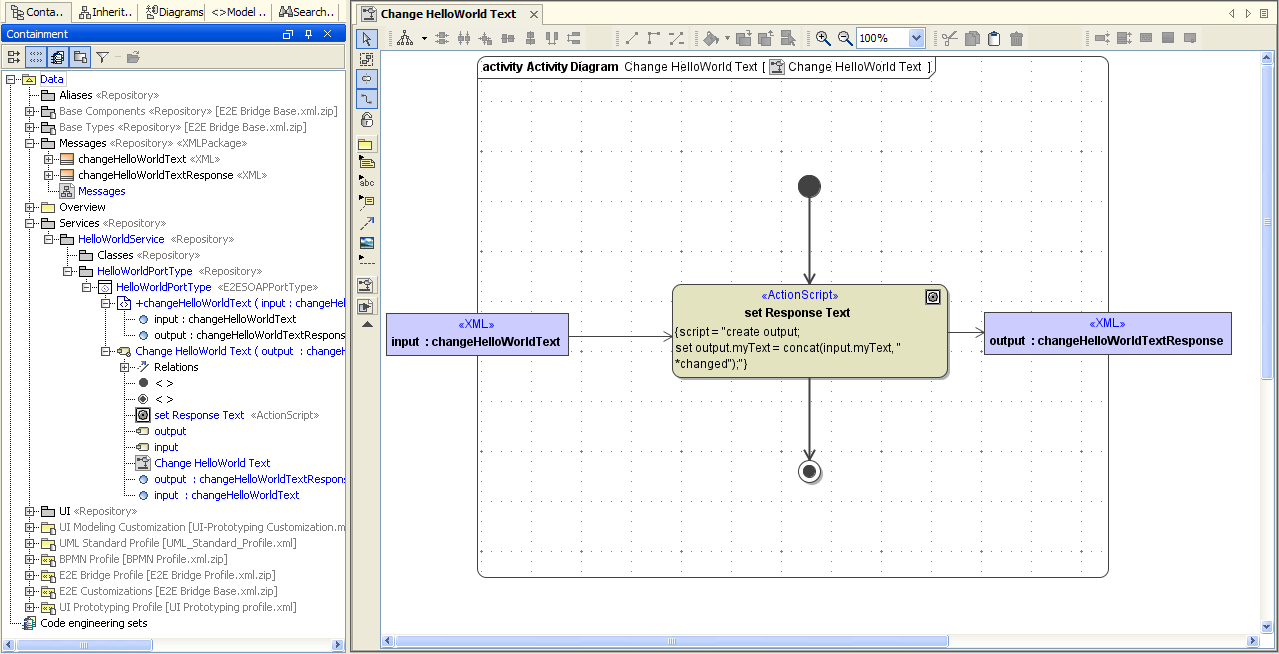Screen dimensions: 1279x654
Task: Click the Paste clipboard icon
Action: pos(994,38)
